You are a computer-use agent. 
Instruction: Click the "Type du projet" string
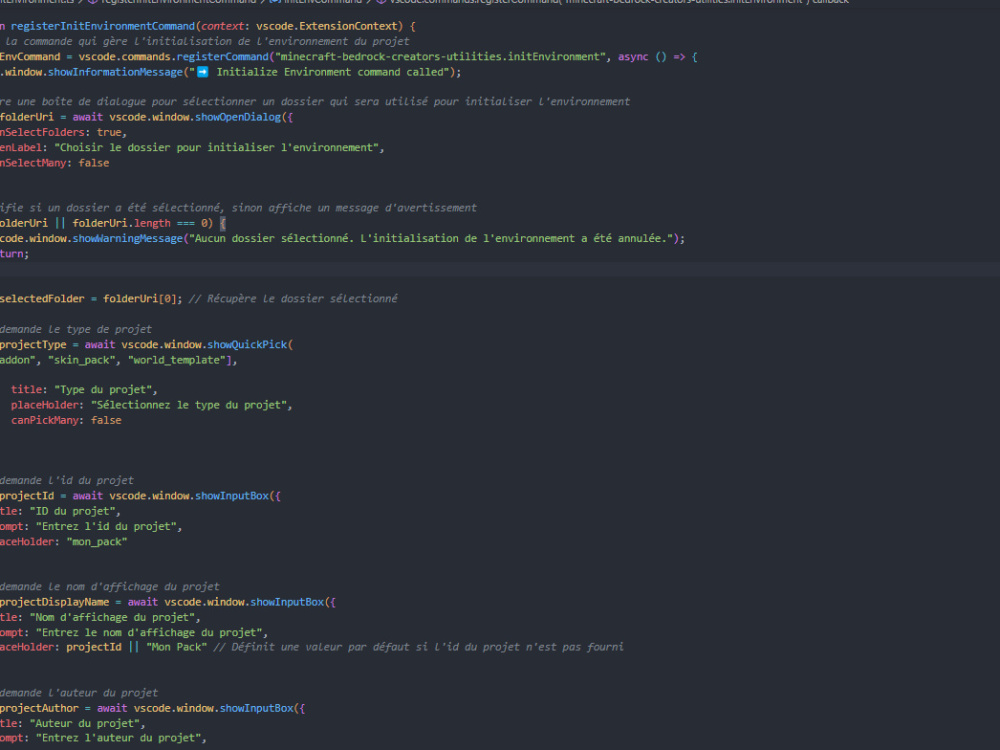[x=103, y=390]
